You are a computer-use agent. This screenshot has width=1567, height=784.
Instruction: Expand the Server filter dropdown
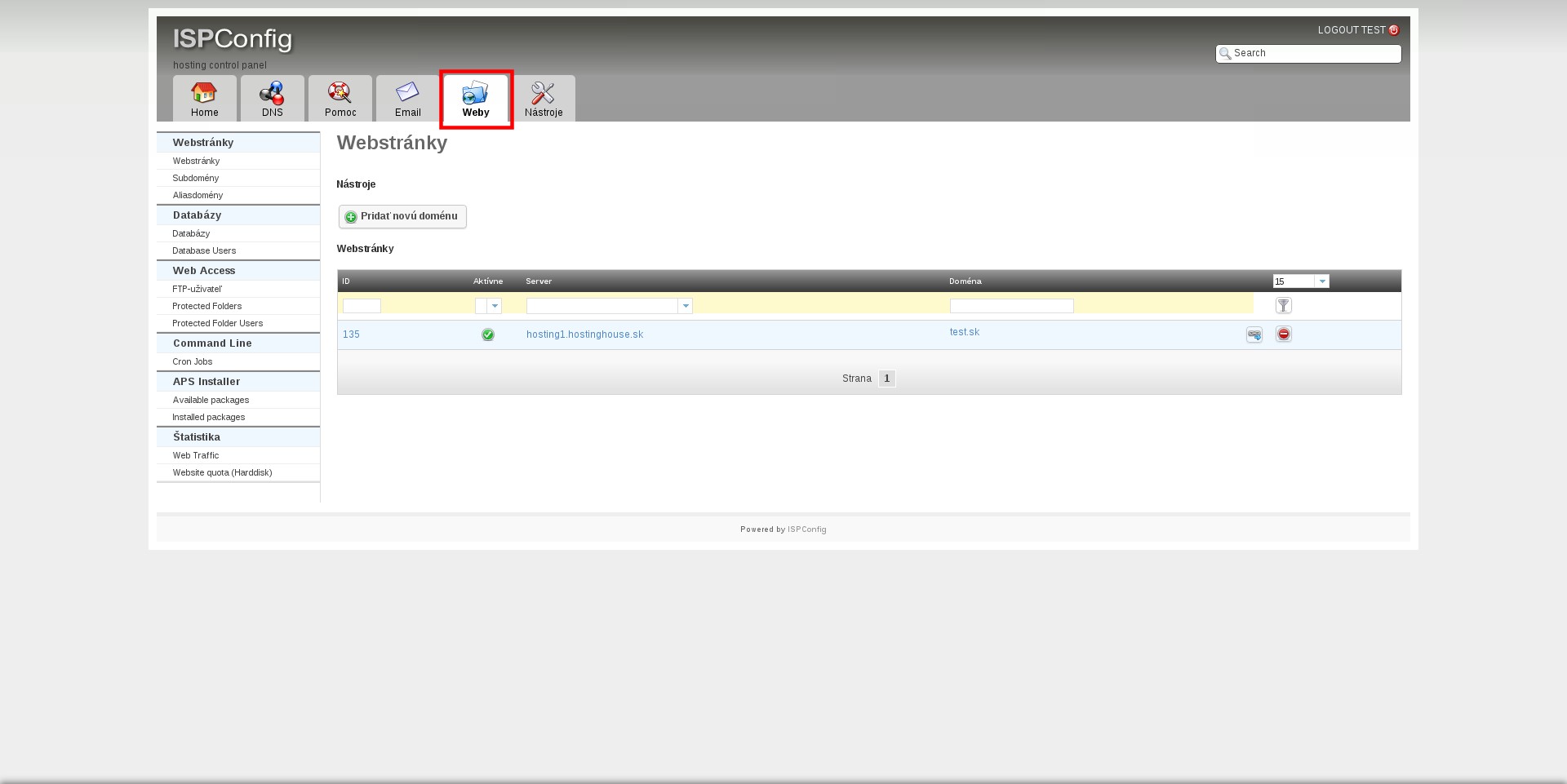[686, 306]
